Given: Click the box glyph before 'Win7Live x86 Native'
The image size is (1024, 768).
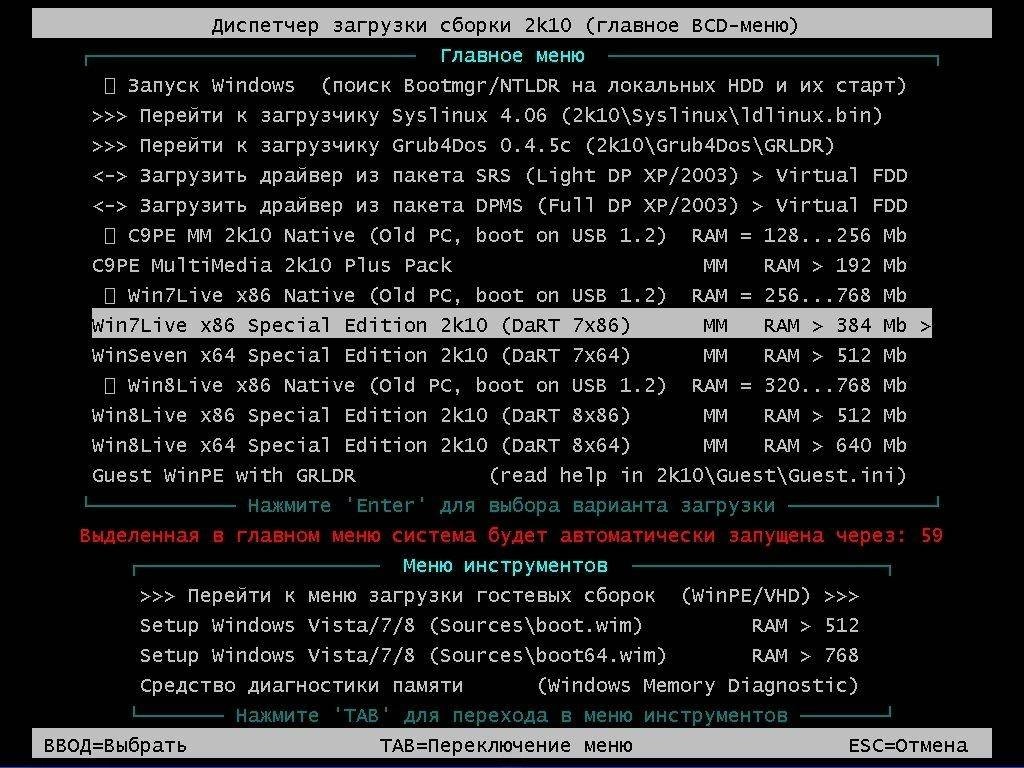Looking at the screenshot, I should 110,296.
